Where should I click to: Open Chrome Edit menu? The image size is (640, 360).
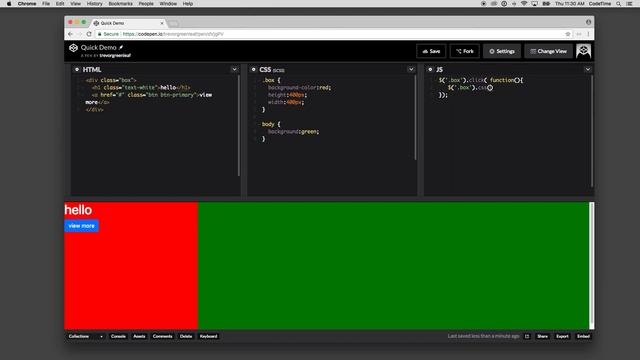pos(60,4)
